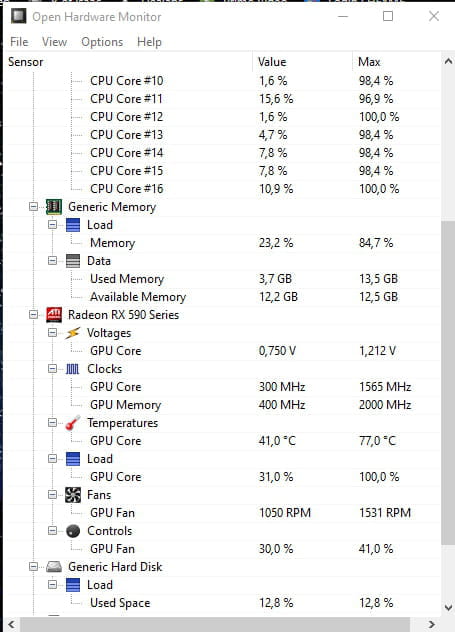Click the vertical scrollbar down arrow

[x=448, y=607]
